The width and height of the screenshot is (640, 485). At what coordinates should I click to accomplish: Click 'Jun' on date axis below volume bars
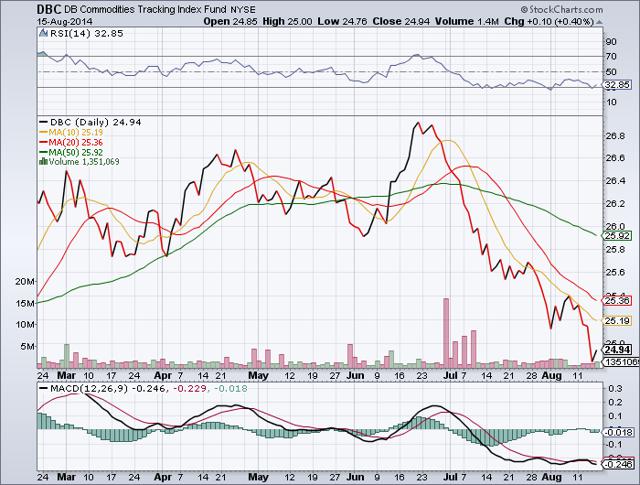click(x=355, y=375)
